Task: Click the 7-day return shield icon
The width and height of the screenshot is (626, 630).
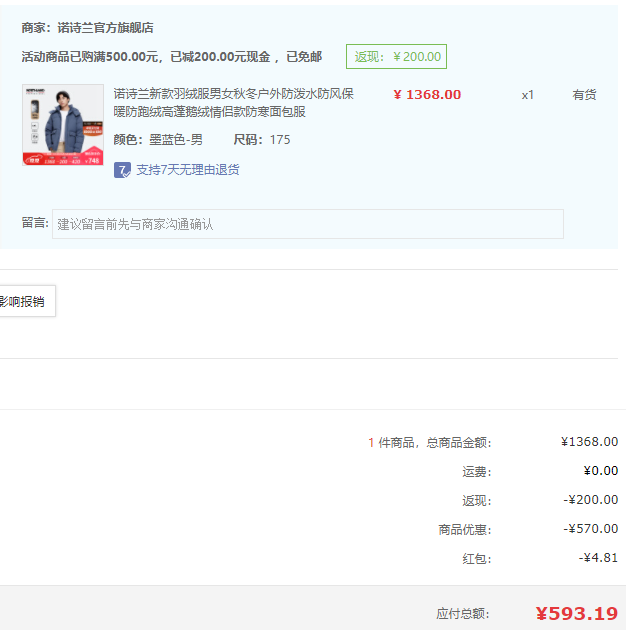Action: point(122,170)
